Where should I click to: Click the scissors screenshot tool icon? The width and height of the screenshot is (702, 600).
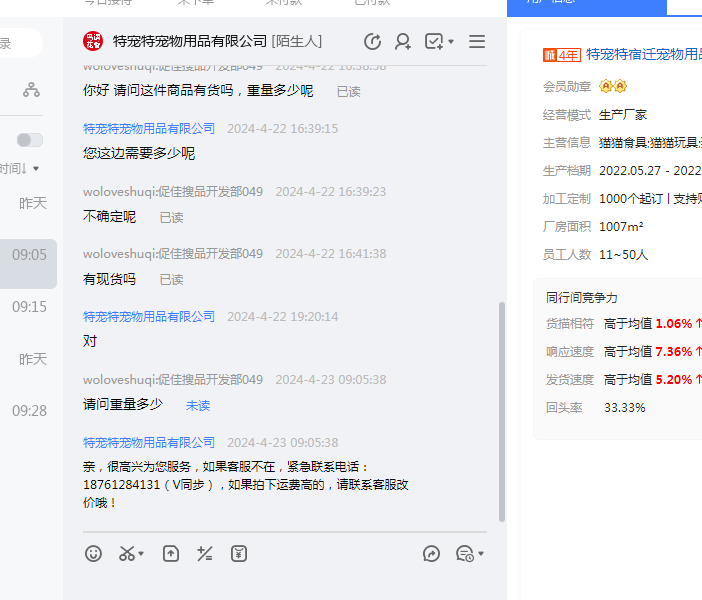pyautogui.click(x=127, y=553)
